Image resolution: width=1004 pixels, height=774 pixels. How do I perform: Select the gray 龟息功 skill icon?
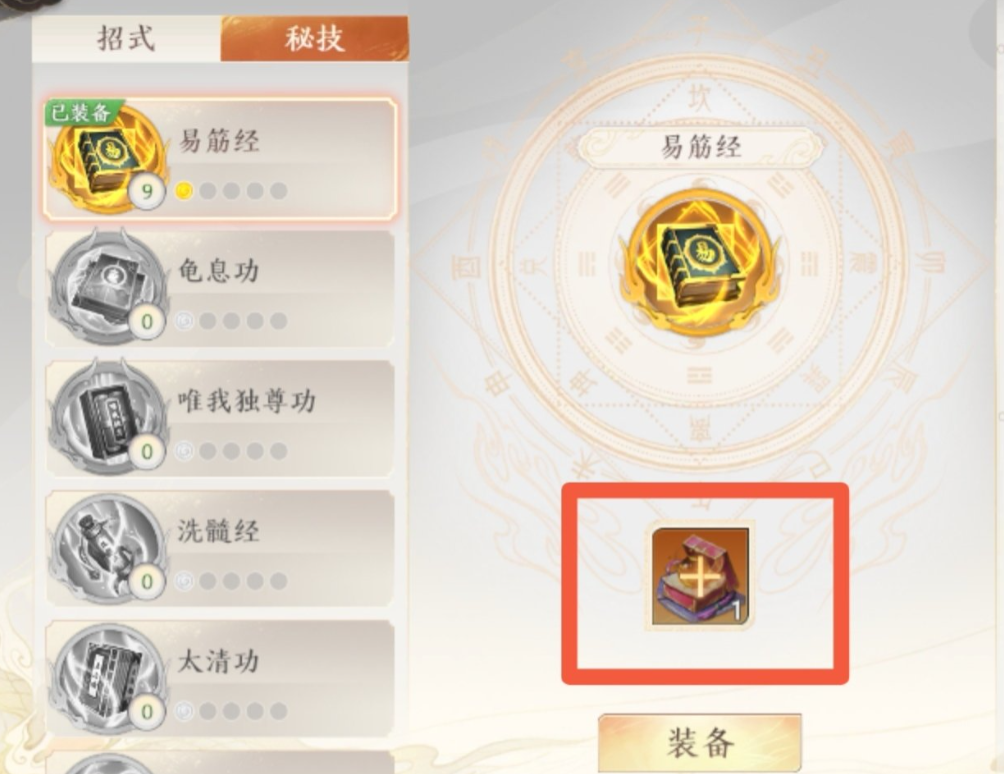coord(108,287)
